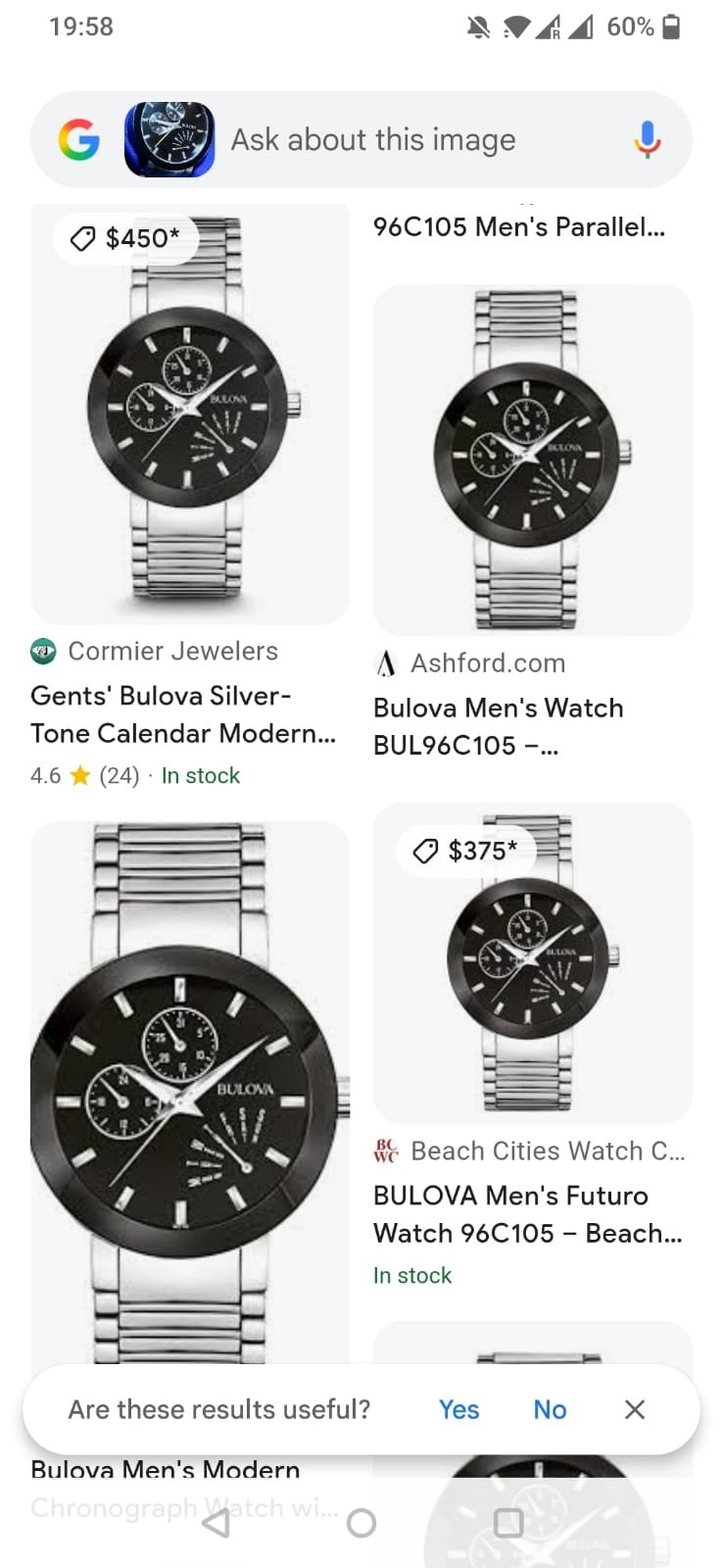Tap the $375 price tag badge
Image resolution: width=723 pixels, height=1568 pixels.
466,851
